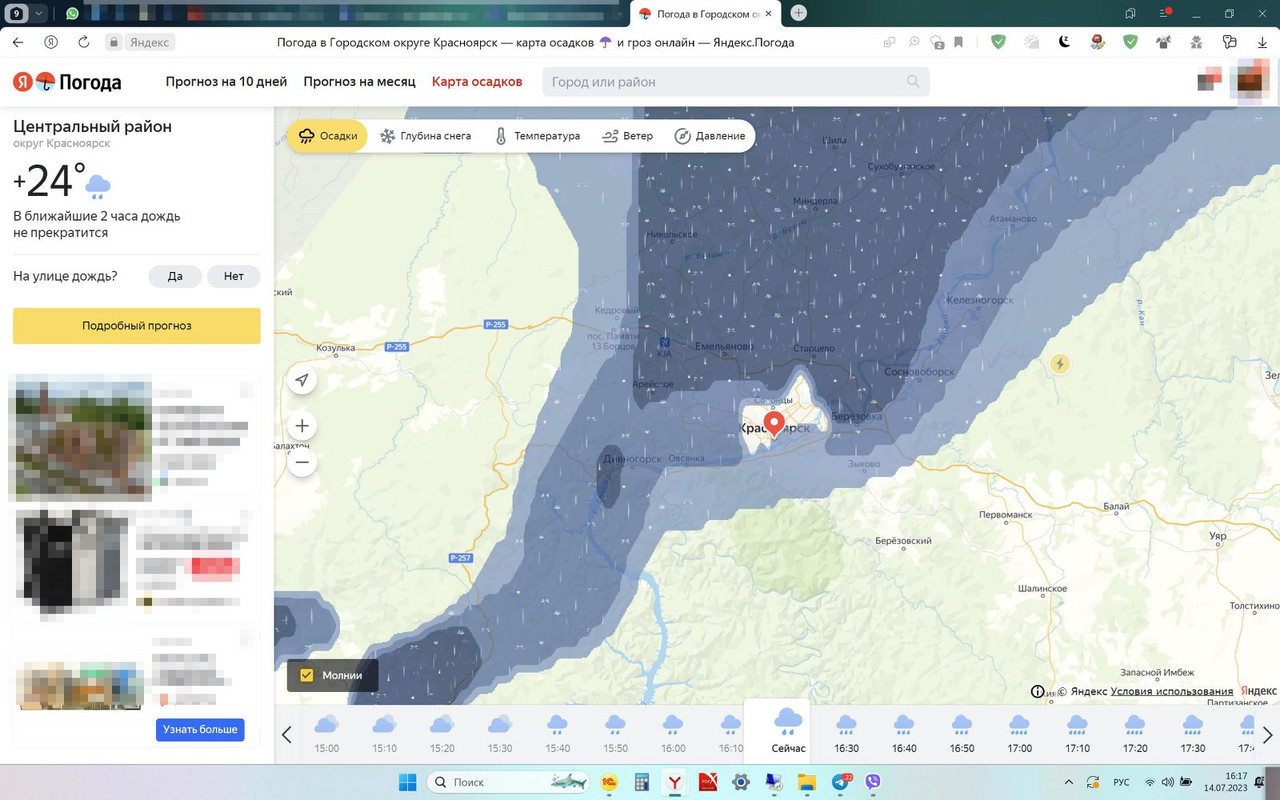Open File Explorer from taskbar
This screenshot has width=1280, height=800.
coord(807,782)
